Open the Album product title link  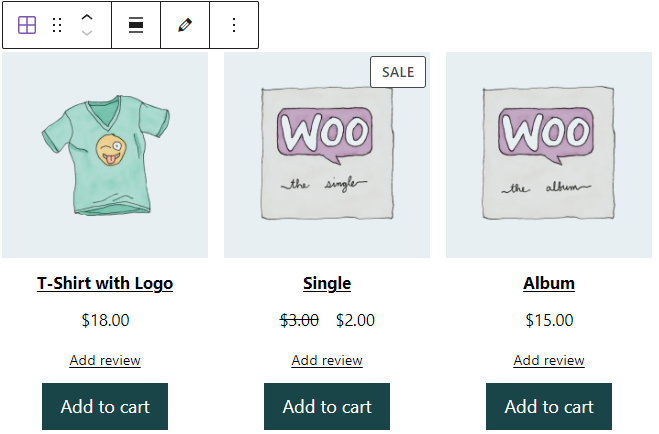click(x=549, y=283)
